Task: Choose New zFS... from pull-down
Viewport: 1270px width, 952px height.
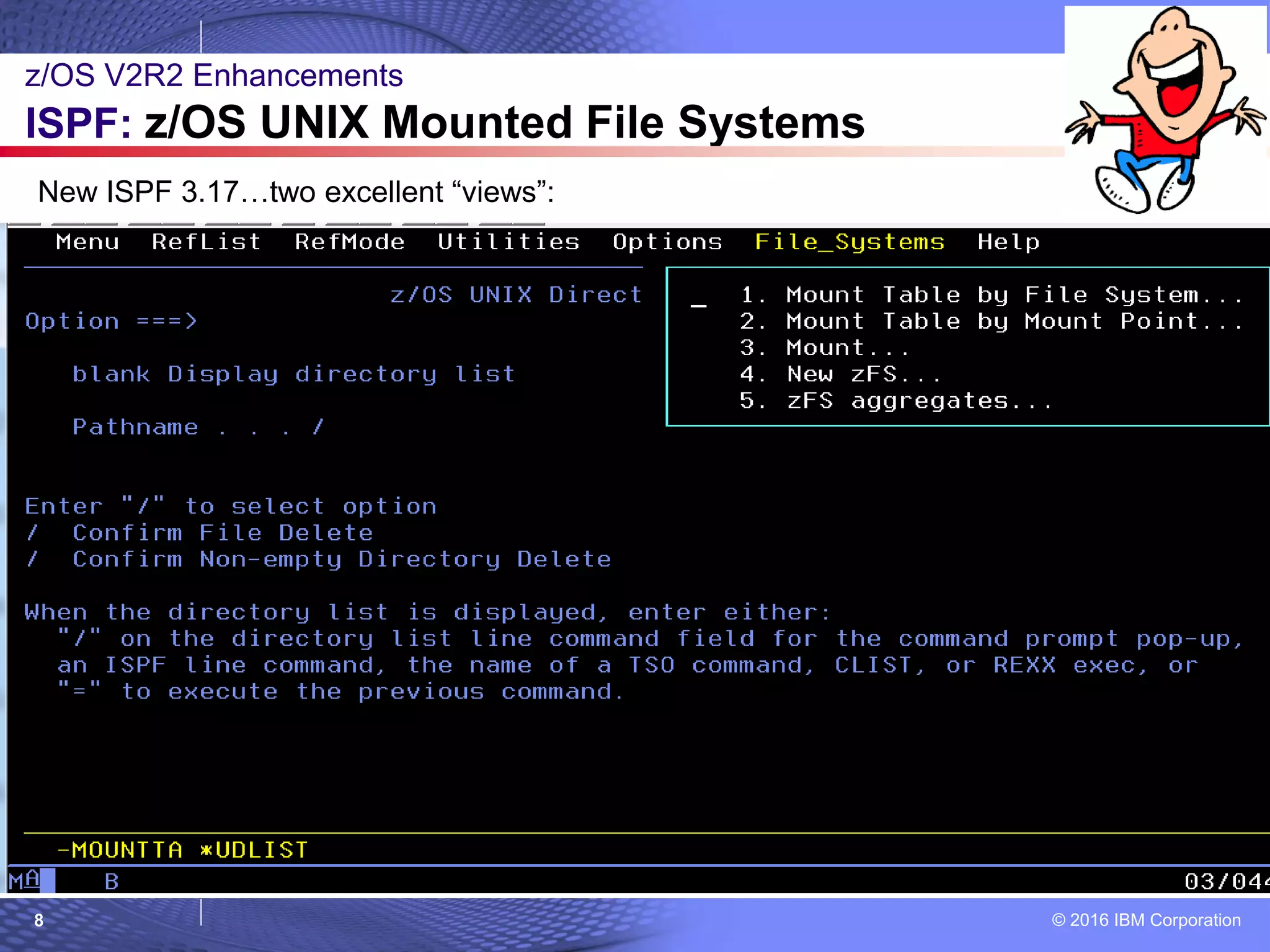Action: [840, 374]
